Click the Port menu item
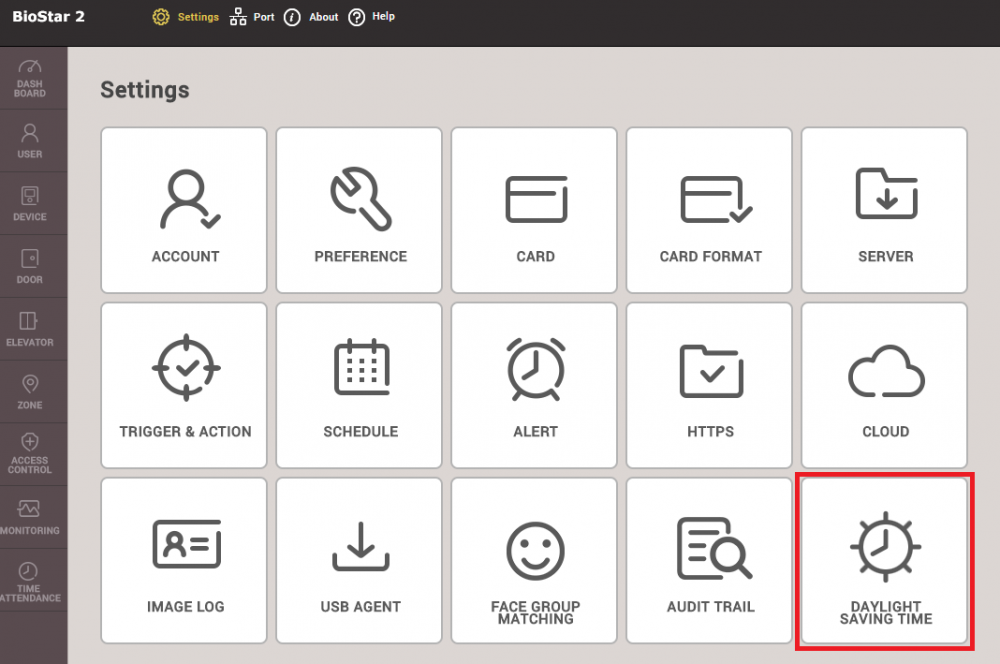 [x=252, y=17]
